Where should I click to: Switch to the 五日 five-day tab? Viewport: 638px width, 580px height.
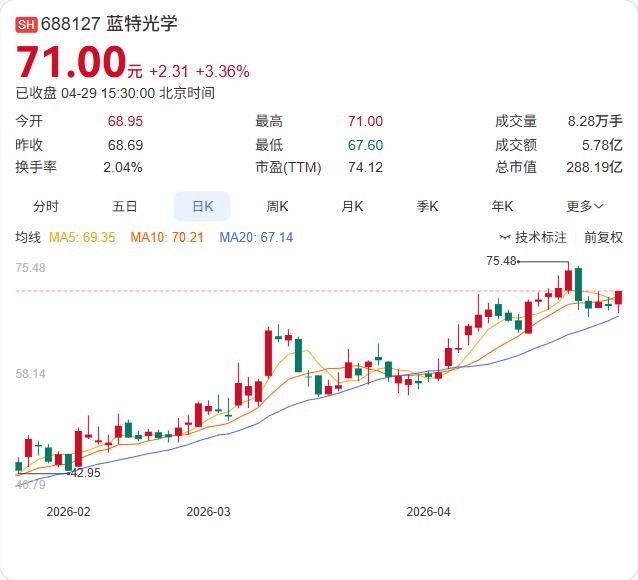click(x=124, y=206)
